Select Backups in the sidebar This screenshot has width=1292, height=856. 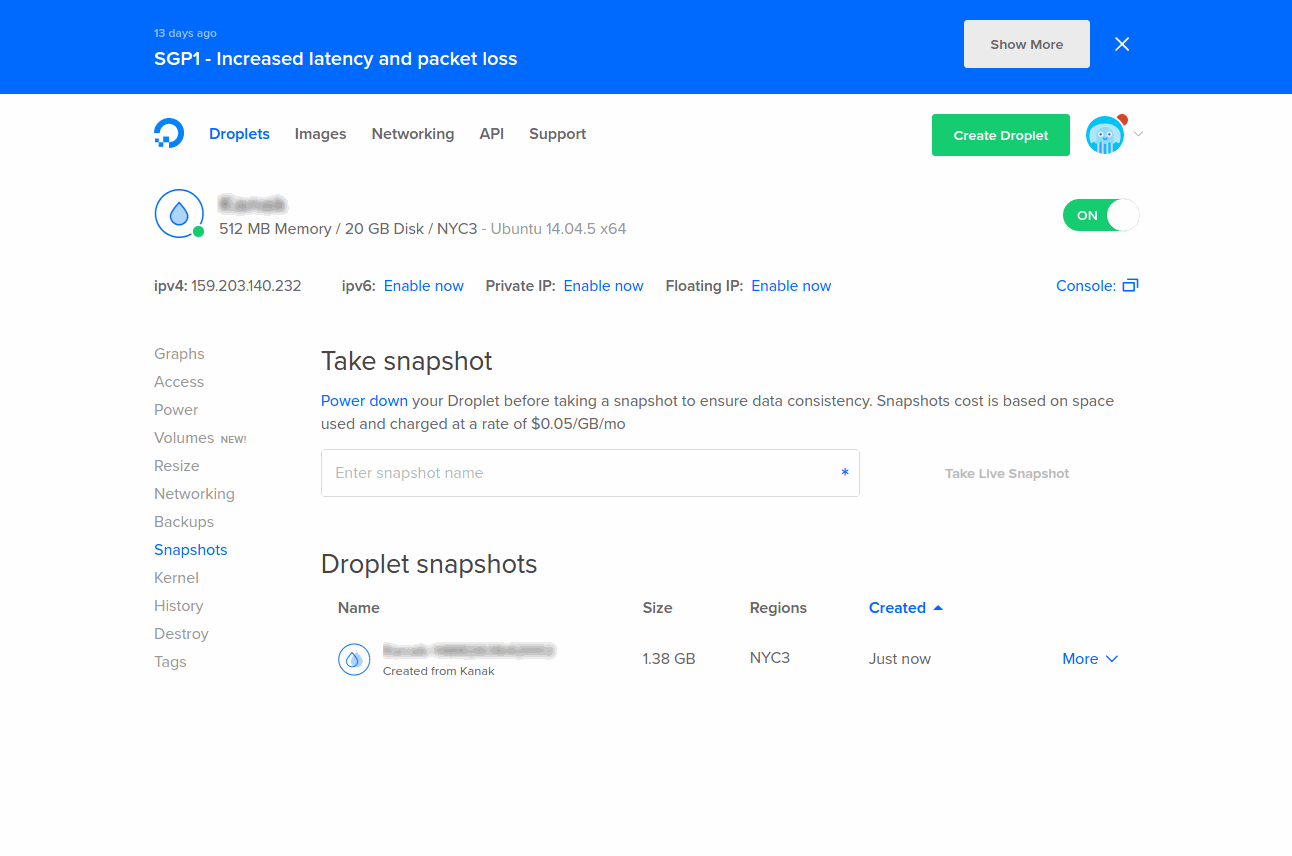(184, 522)
